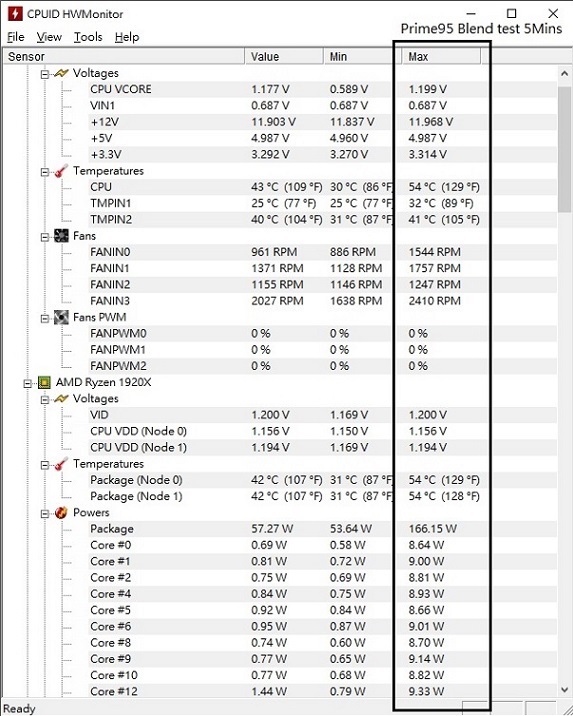Click the scrollbar down arrow
This screenshot has width=573, height=716.
click(564, 690)
